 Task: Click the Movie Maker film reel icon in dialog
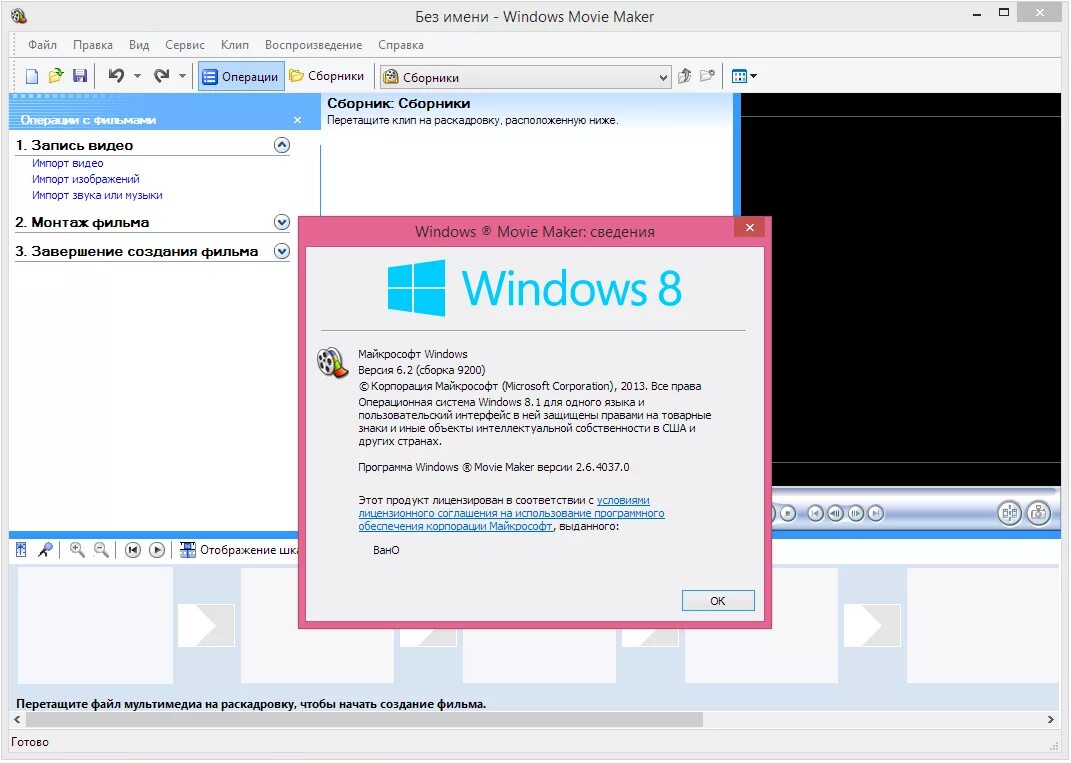tap(333, 362)
